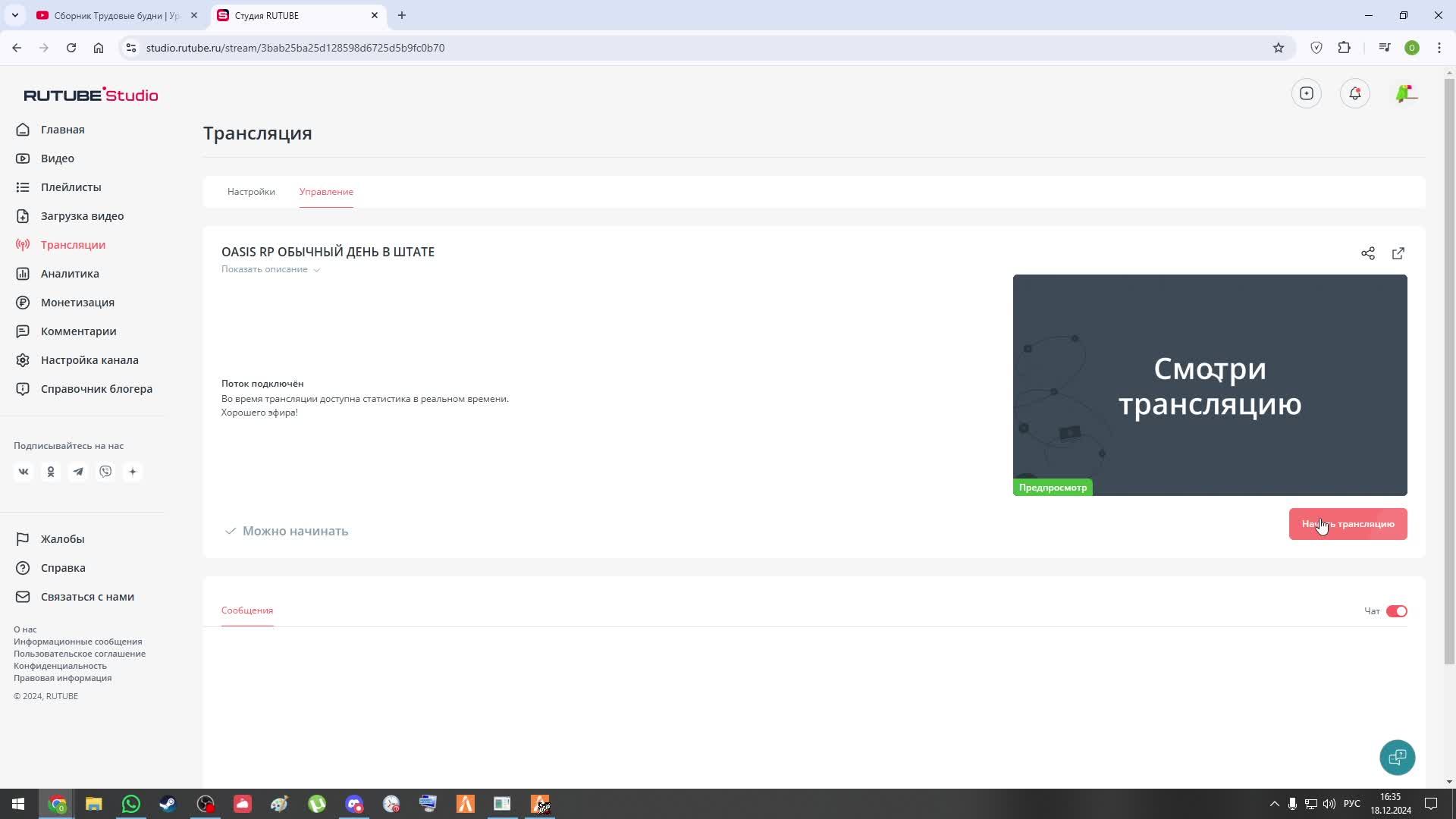Screen dimensions: 1456x819
Task: Expand Показать описание section
Action: click(x=270, y=269)
